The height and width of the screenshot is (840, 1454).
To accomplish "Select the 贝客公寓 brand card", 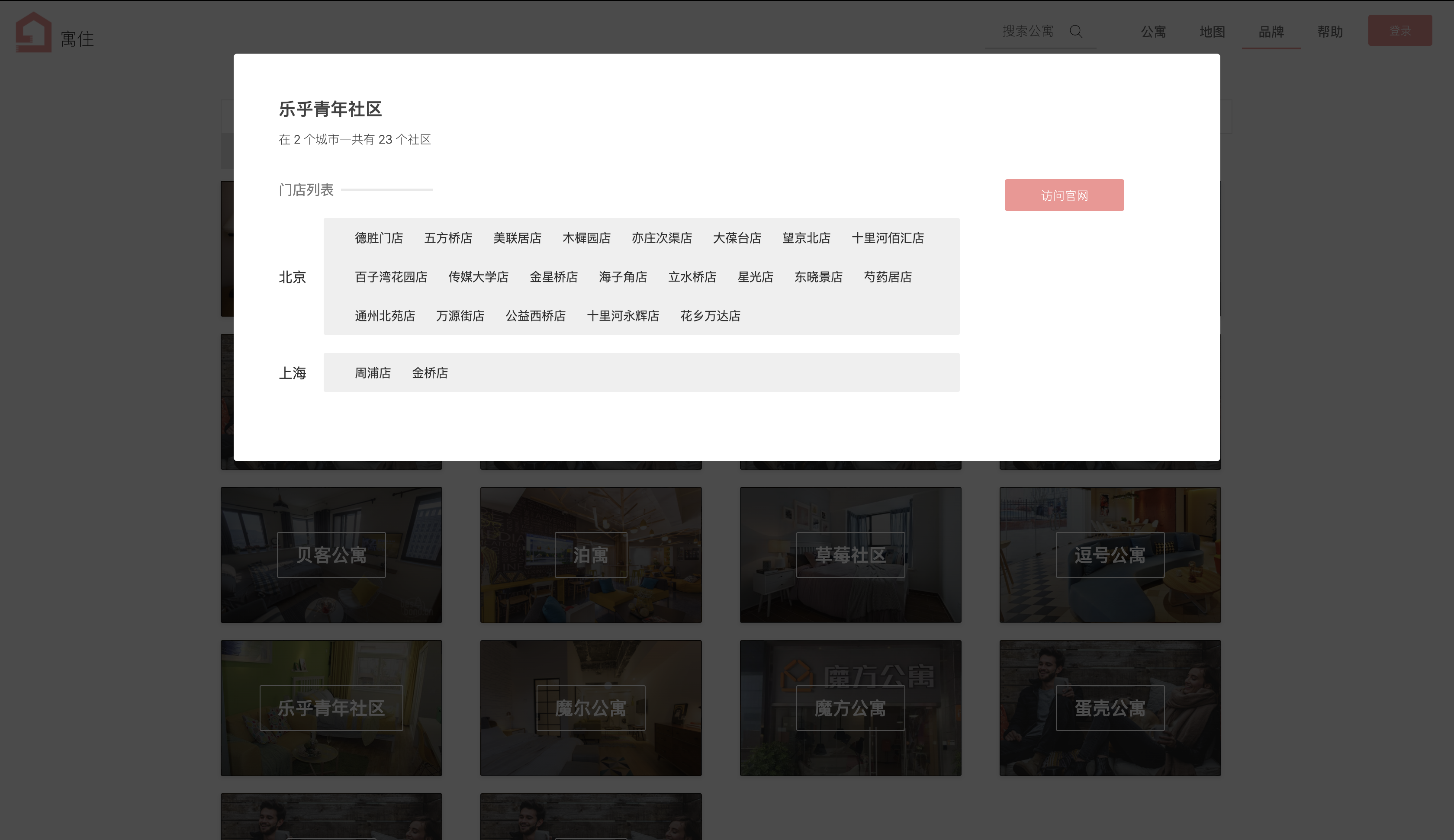I will pos(331,555).
